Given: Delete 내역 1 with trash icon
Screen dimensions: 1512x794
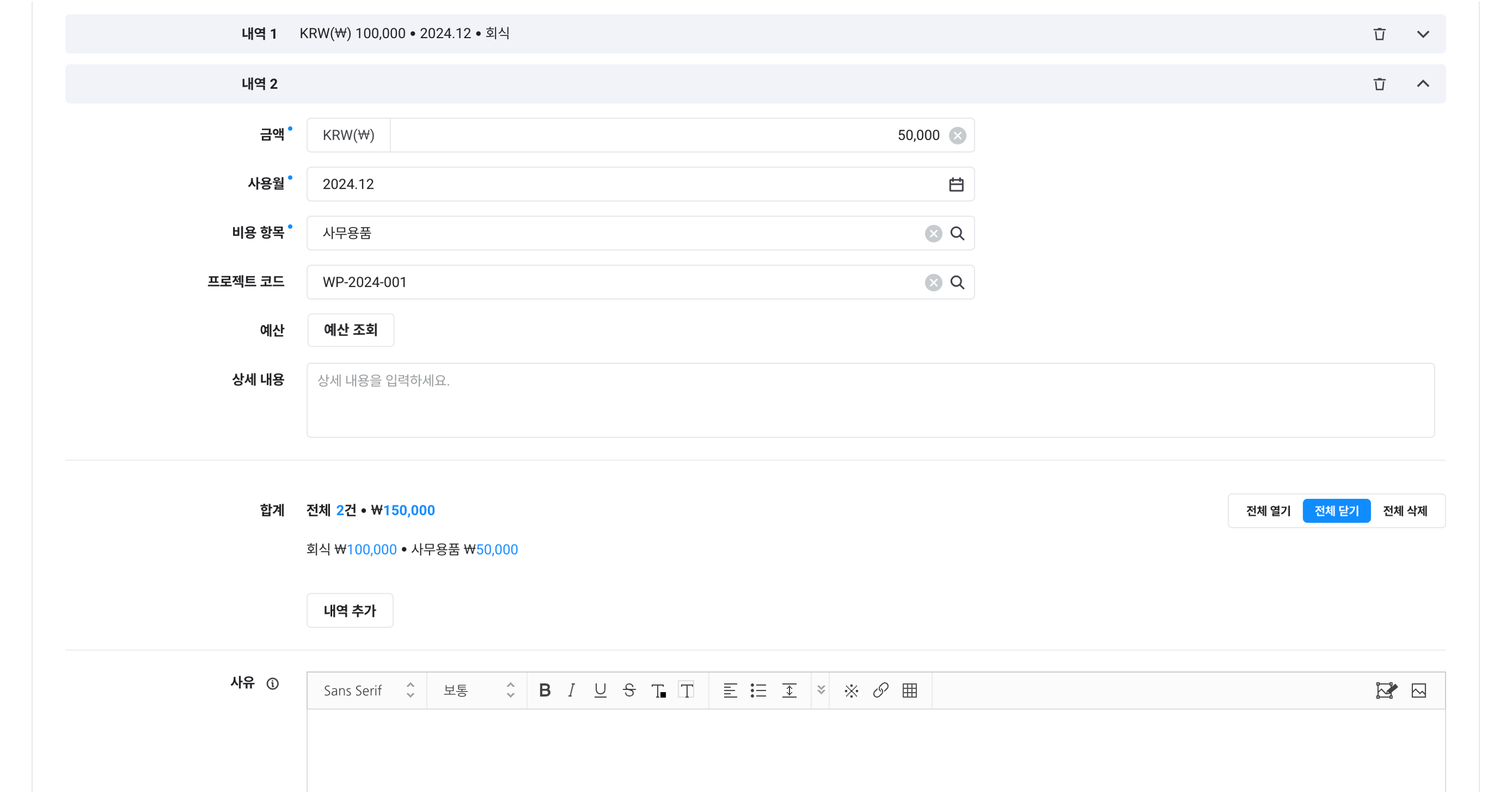Looking at the screenshot, I should (x=1379, y=34).
